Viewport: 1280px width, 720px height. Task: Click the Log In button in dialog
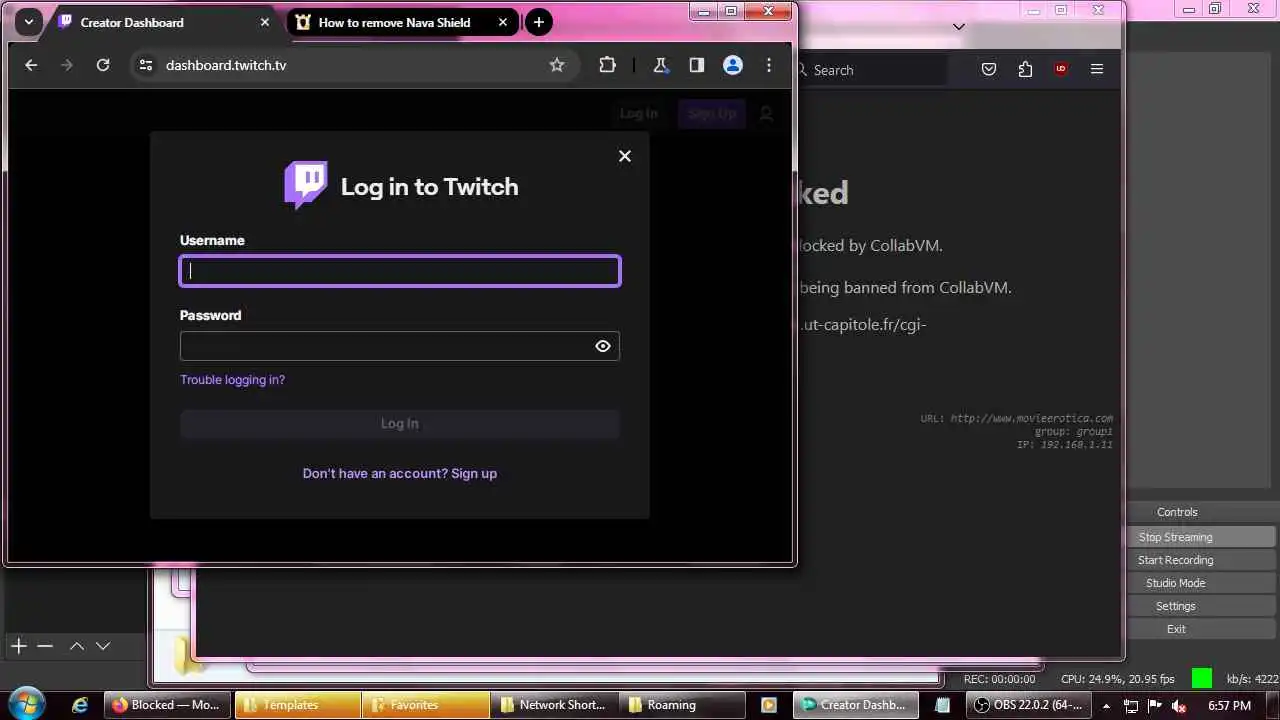coord(400,424)
